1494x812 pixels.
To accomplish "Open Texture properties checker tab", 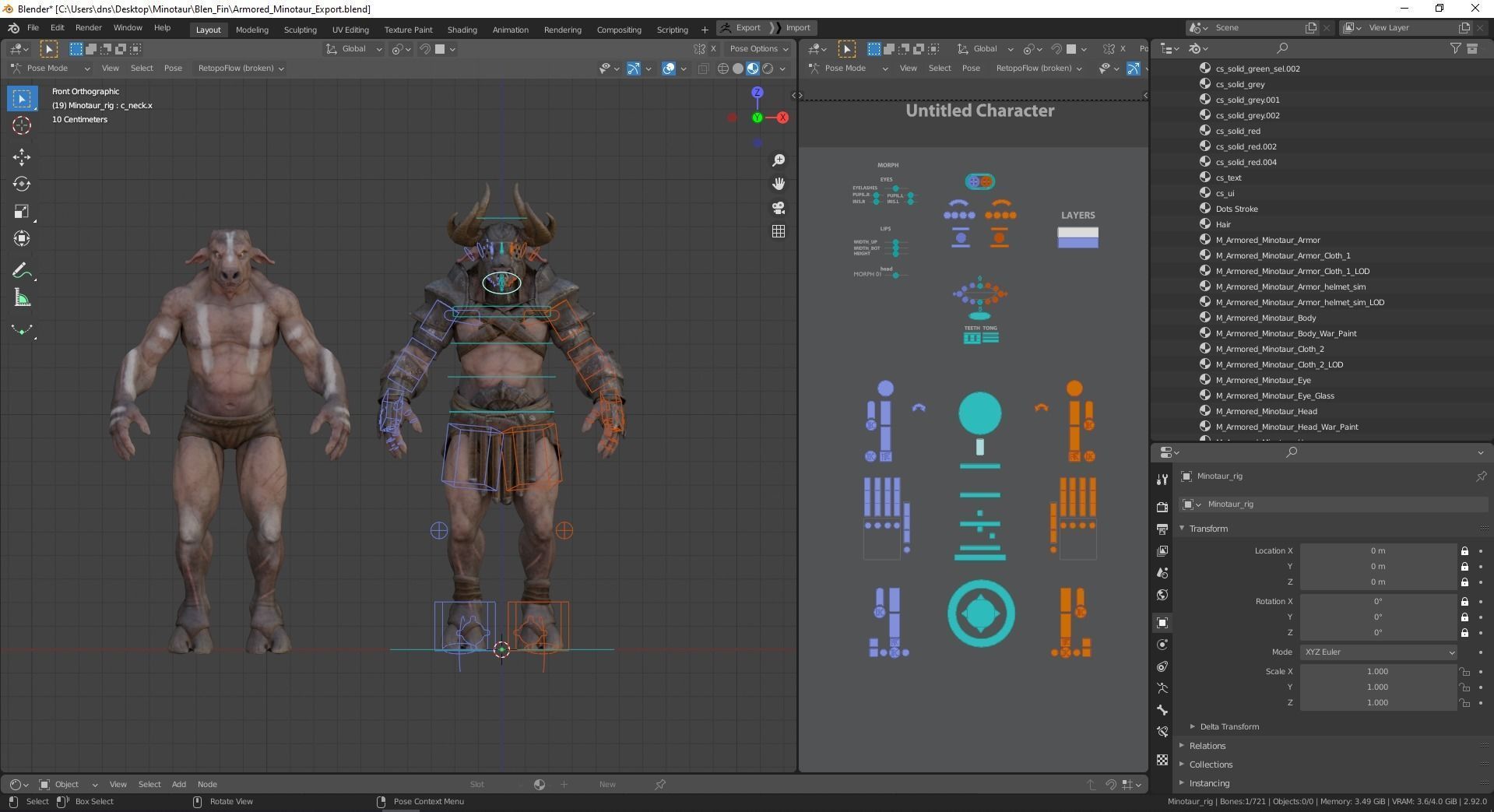I will coord(1162,760).
